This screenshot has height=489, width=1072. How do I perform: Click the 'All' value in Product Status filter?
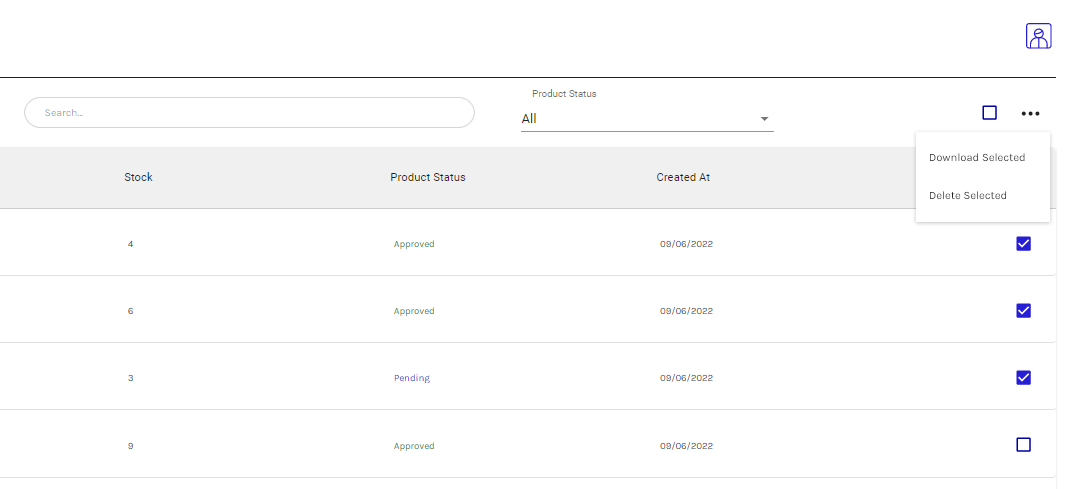529,119
